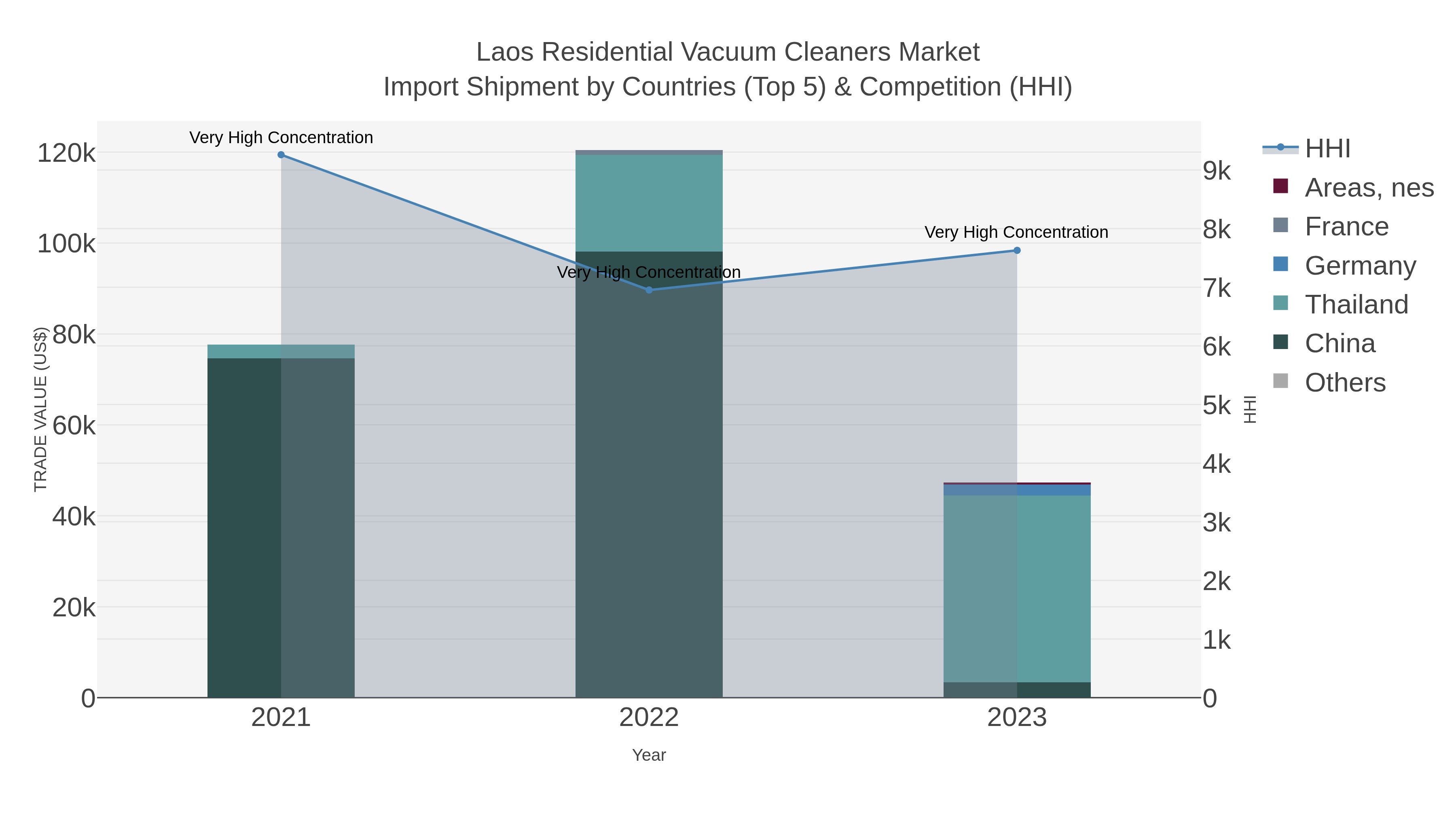Click the France legend color swatch
Screen dimensions: 1456x819
1280,225
